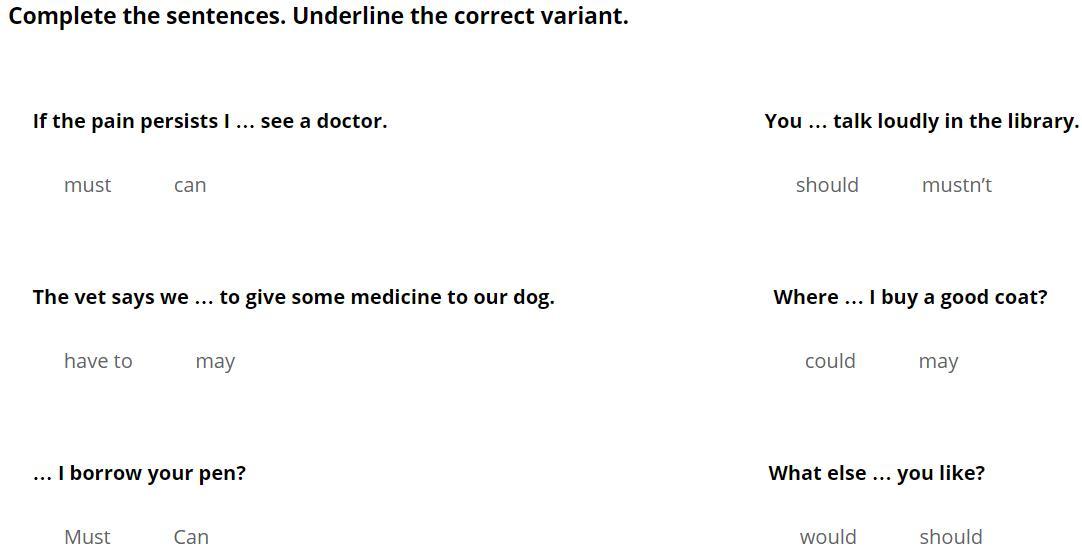The image size is (1082, 559).
Task: Choose 'would' for 'What else you like'
Action: click(828, 537)
